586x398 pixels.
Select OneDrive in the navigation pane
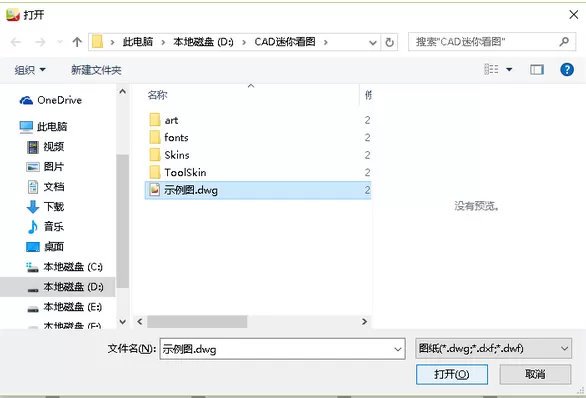50,100
